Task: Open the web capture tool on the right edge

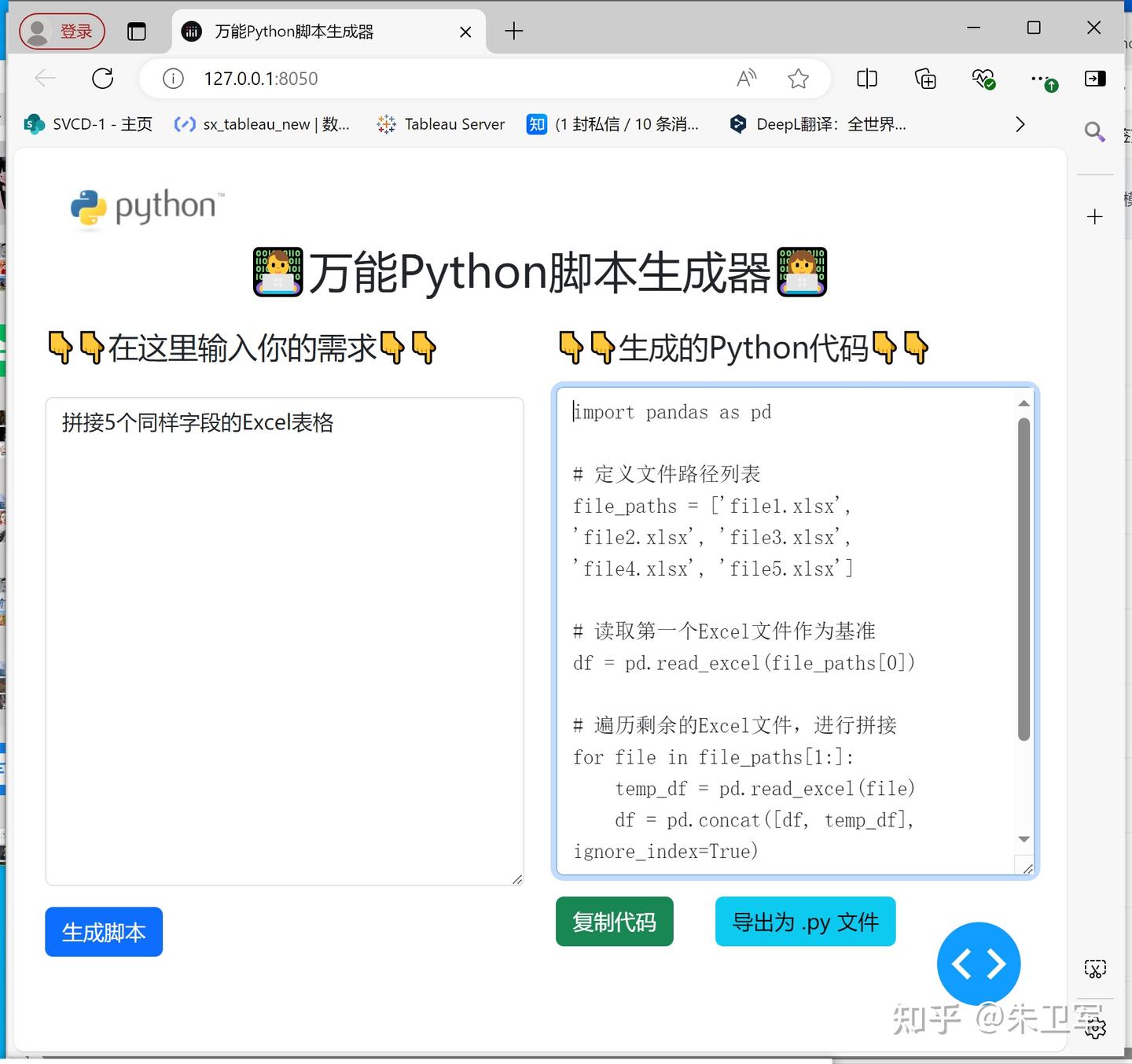Action: [1095, 969]
